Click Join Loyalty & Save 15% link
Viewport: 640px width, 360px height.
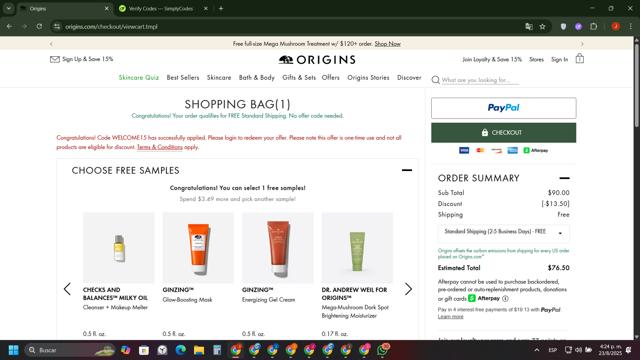492,60
